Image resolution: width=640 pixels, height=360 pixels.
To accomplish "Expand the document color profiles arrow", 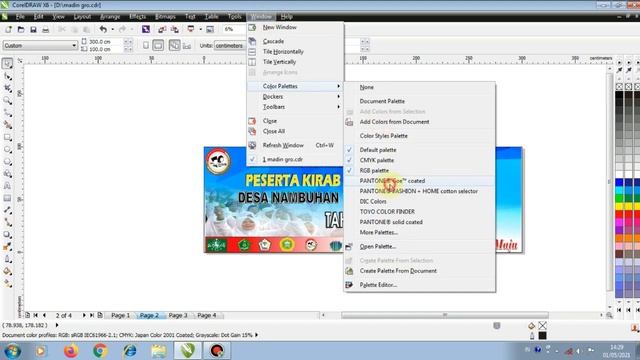I will pyautogui.click(x=256, y=335).
